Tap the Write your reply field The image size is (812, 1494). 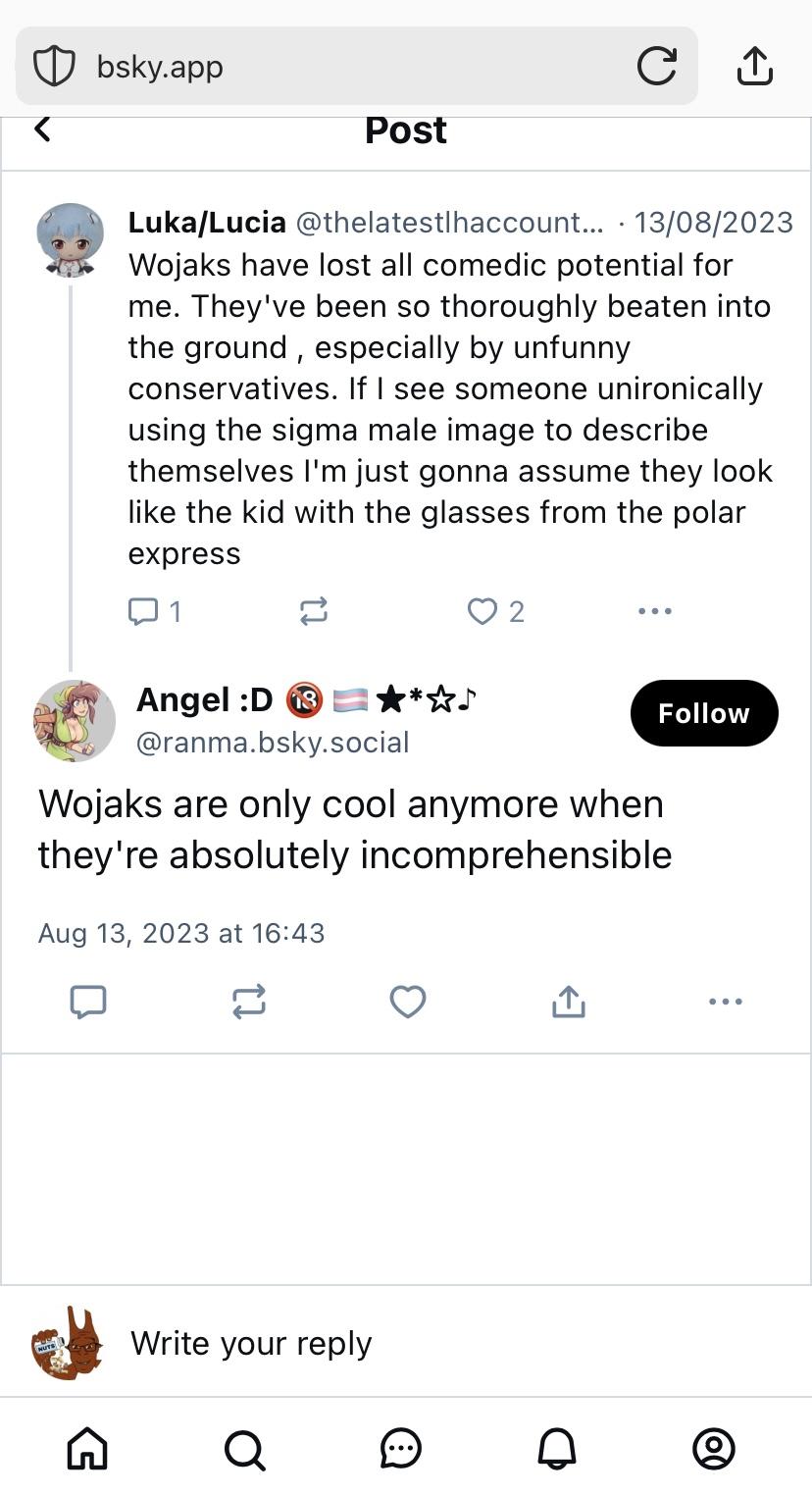(x=392, y=1343)
